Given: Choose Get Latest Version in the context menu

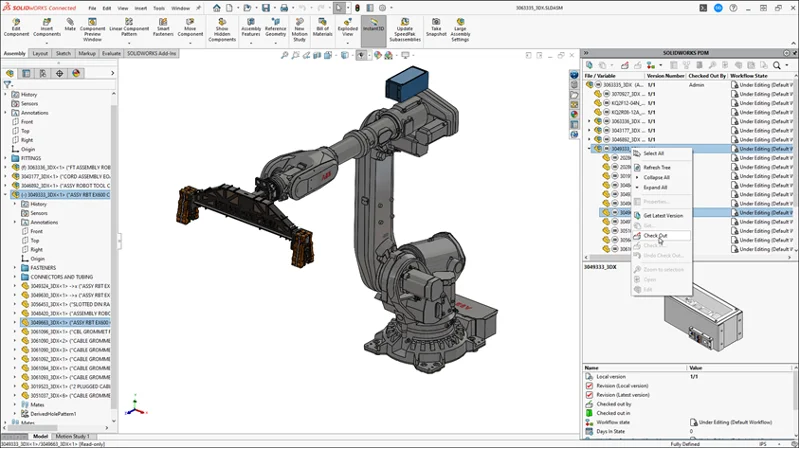Looking at the screenshot, I should point(662,215).
